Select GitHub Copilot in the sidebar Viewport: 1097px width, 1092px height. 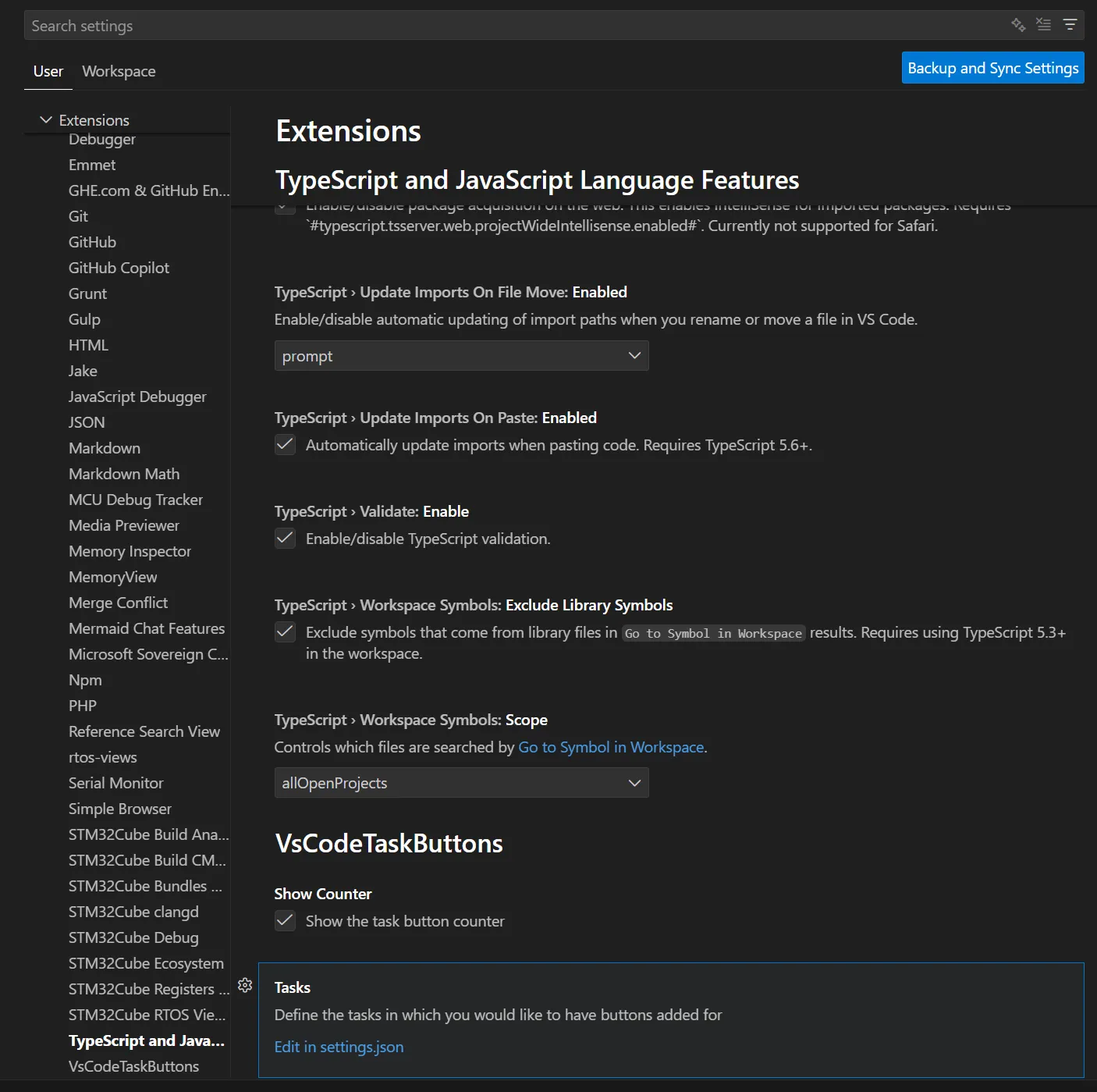point(118,267)
